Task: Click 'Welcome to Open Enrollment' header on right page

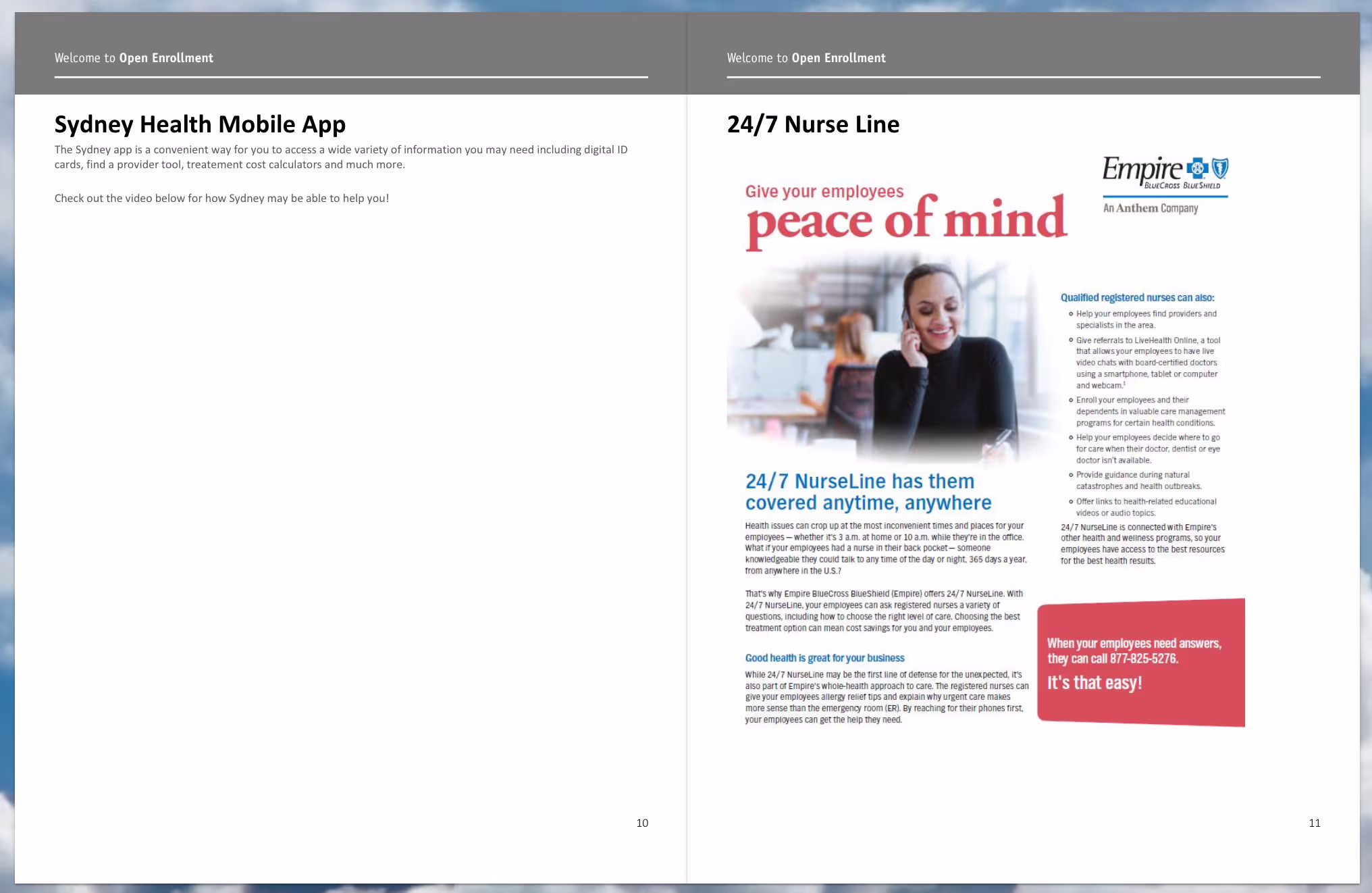Action: (x=806, y=58)
